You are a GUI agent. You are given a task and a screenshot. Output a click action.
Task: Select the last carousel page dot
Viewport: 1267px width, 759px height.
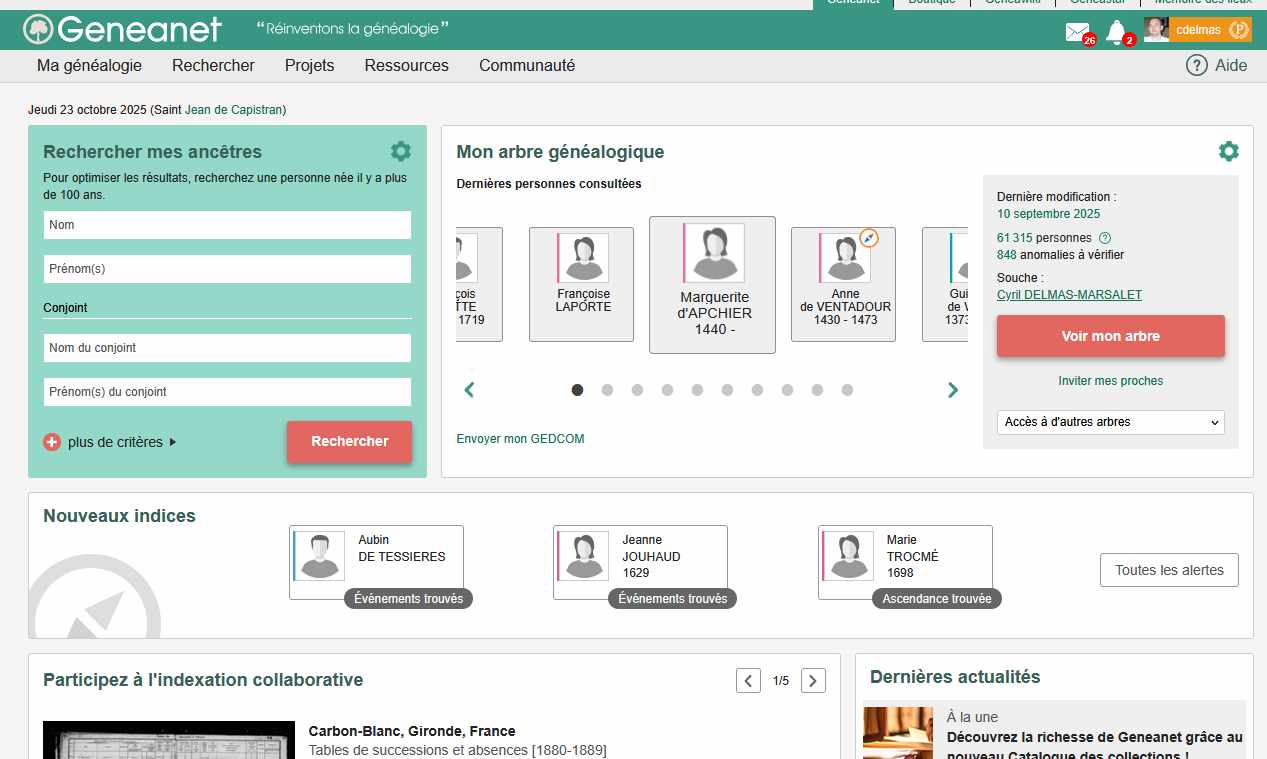coord(847,390)
